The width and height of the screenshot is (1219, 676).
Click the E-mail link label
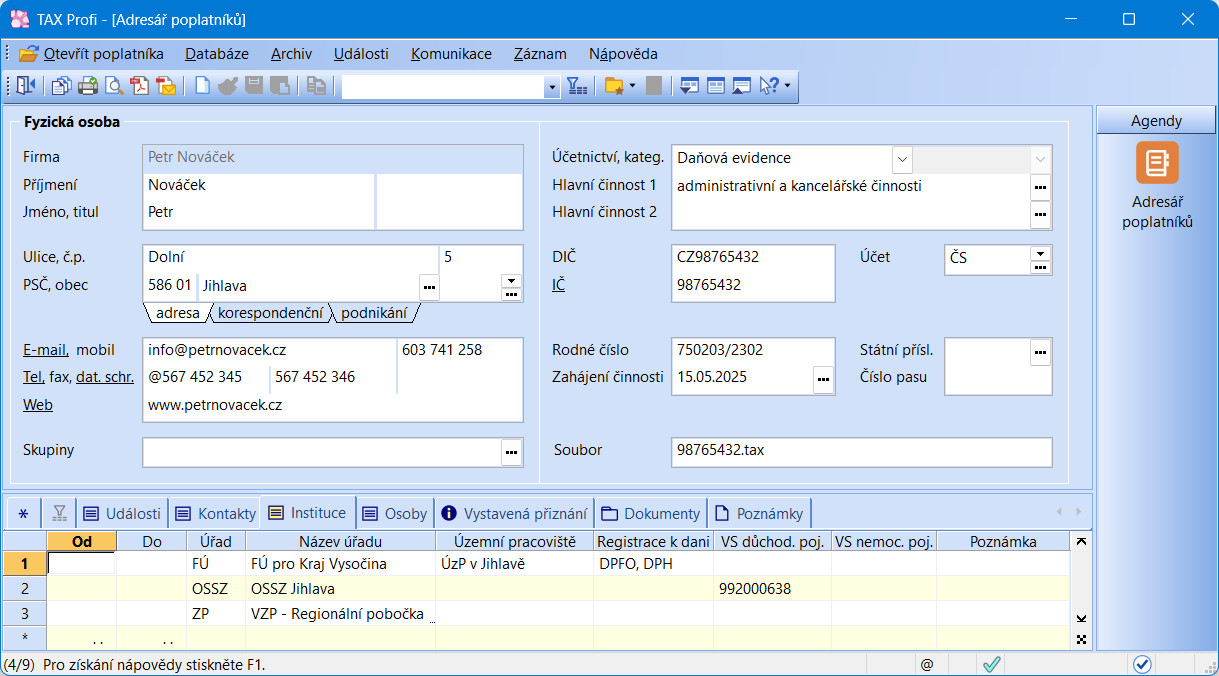tap(46, 350)
